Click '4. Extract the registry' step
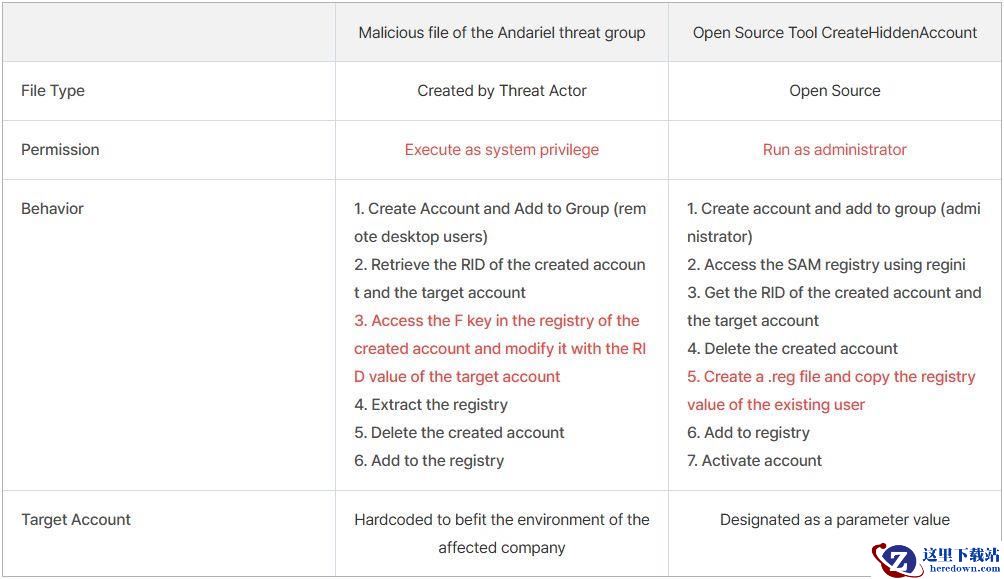 [x=430, y=405]
